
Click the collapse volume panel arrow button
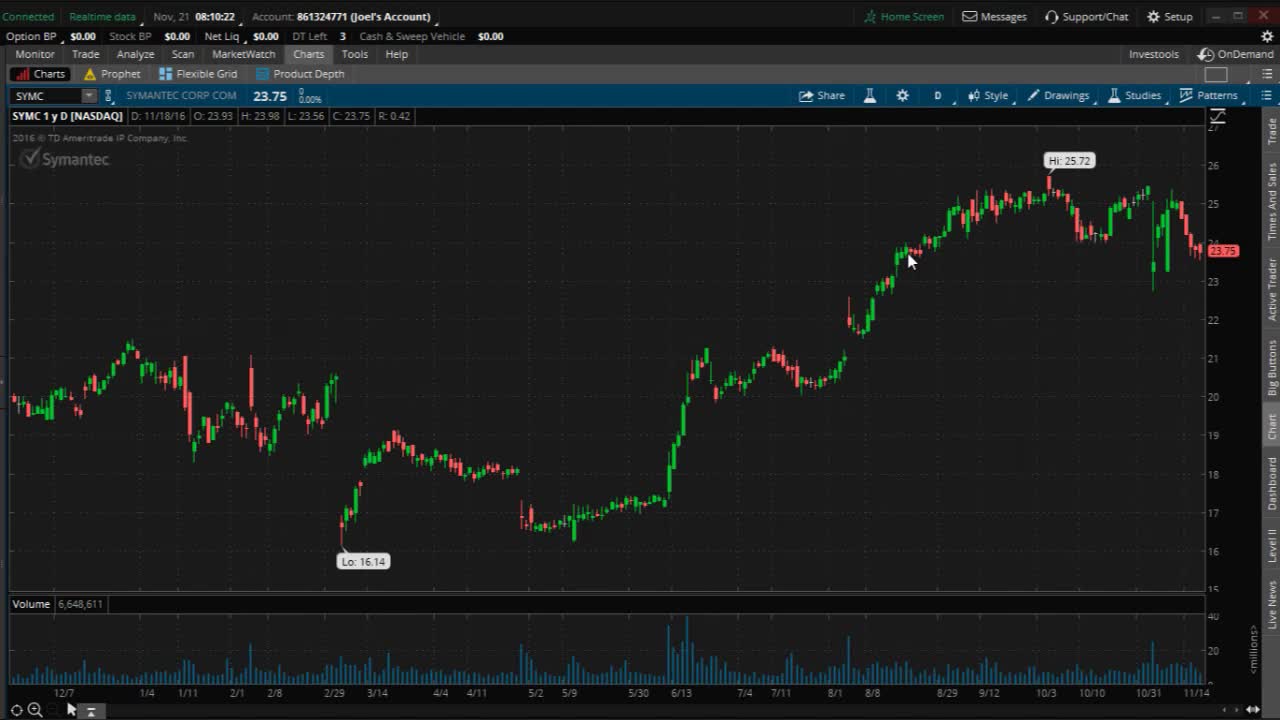tap(90, 711)
